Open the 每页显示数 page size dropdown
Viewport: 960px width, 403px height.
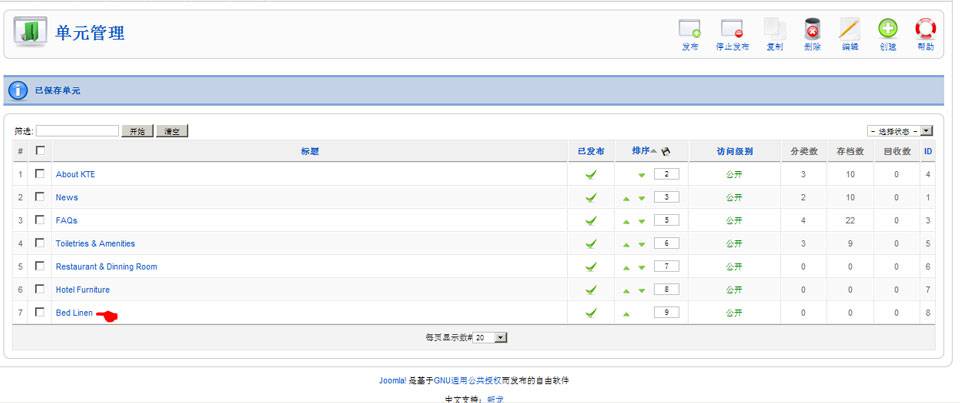coord(490,337)
